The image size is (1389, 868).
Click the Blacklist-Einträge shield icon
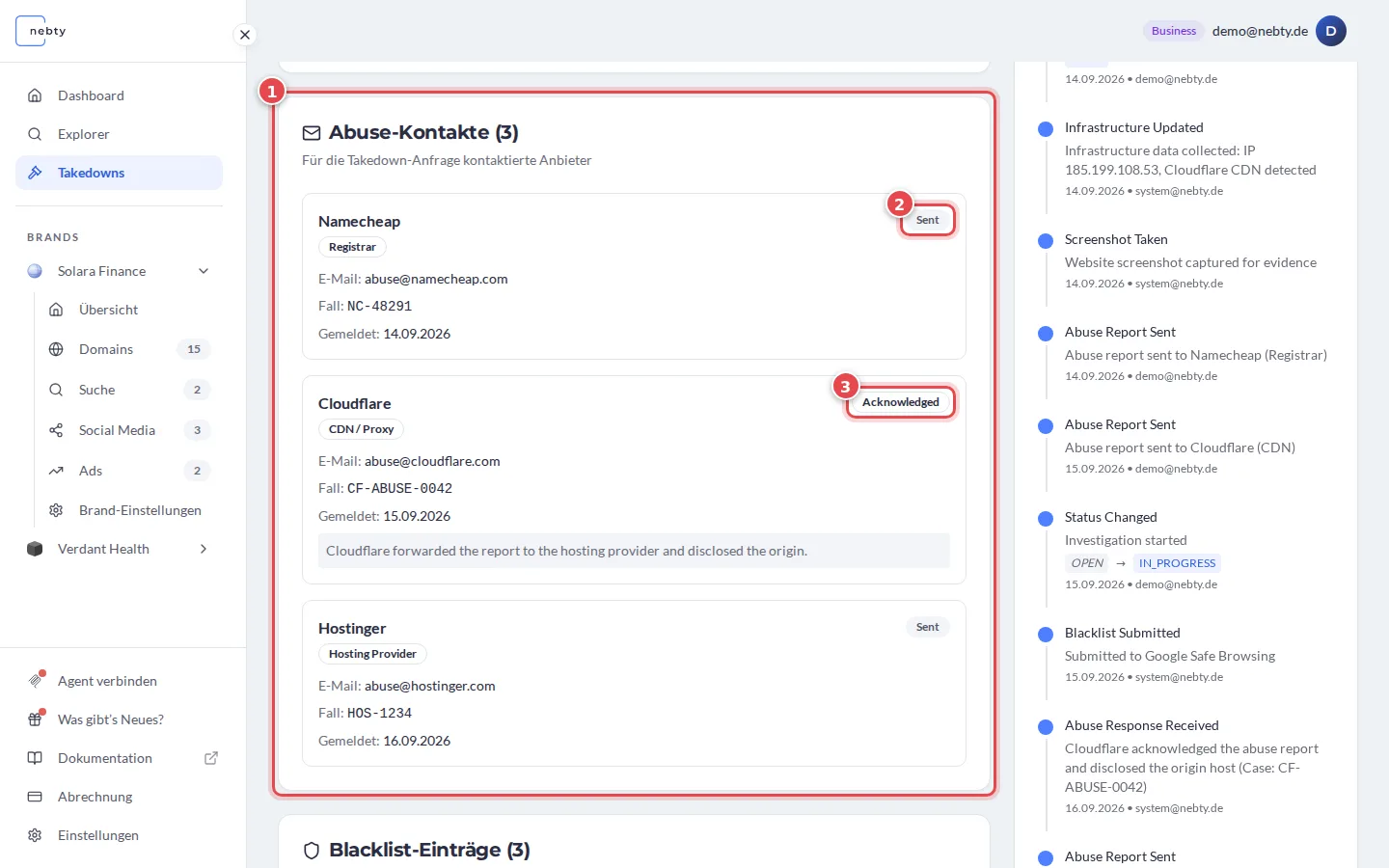[312, 851]
